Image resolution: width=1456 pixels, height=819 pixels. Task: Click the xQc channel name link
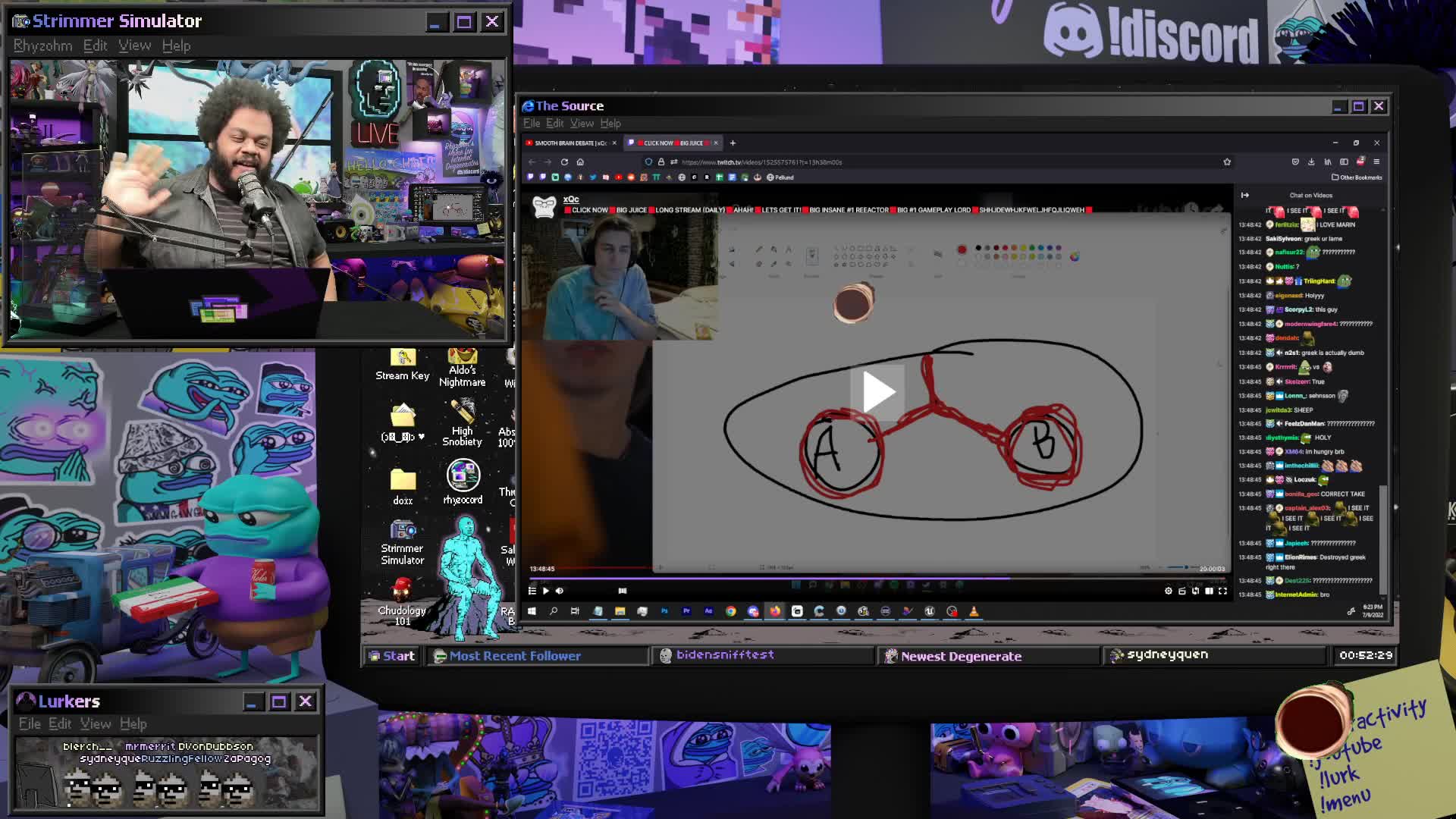click(571, 199)
